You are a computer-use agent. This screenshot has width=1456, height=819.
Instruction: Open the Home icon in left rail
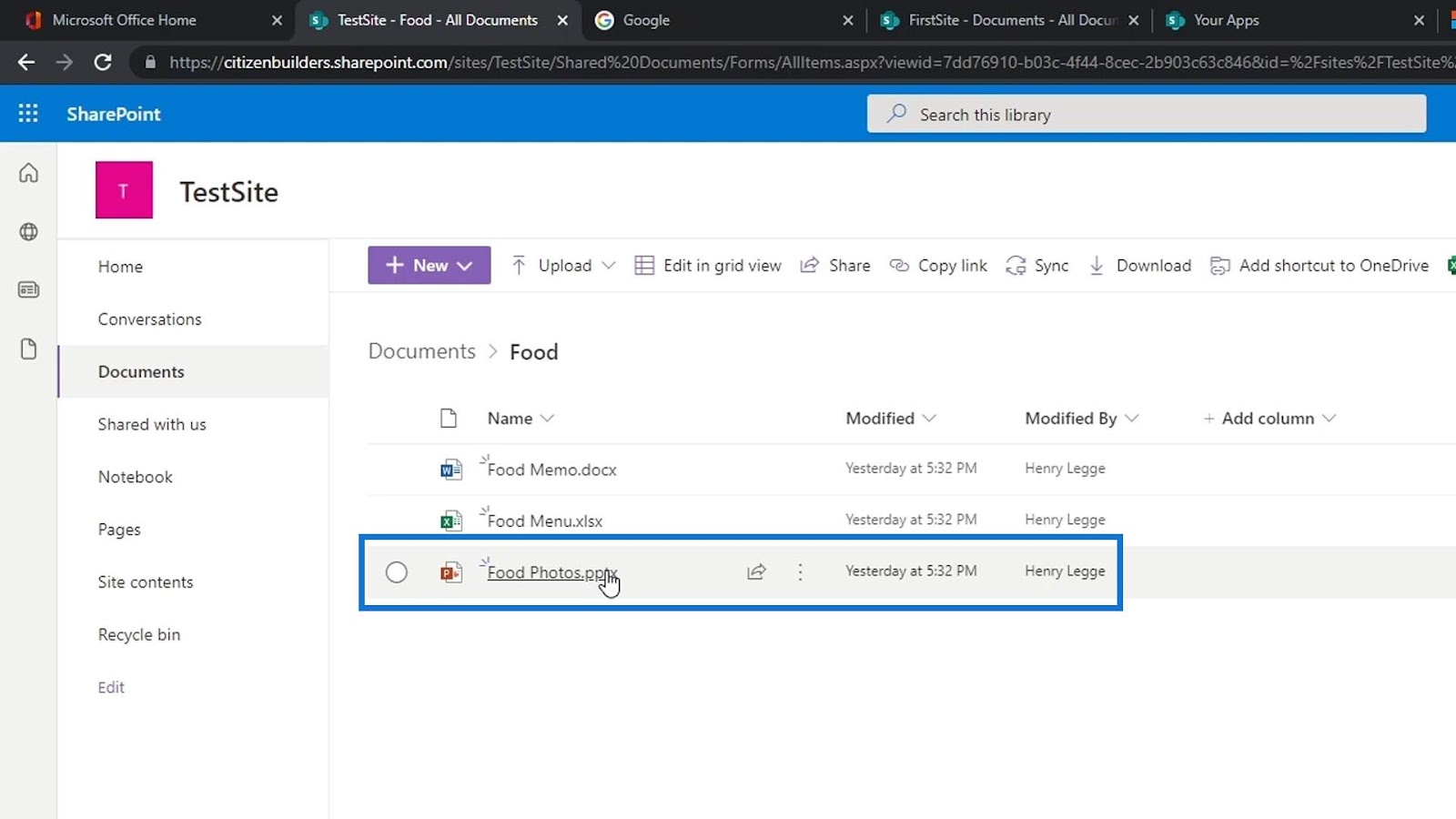coord(28,173)
